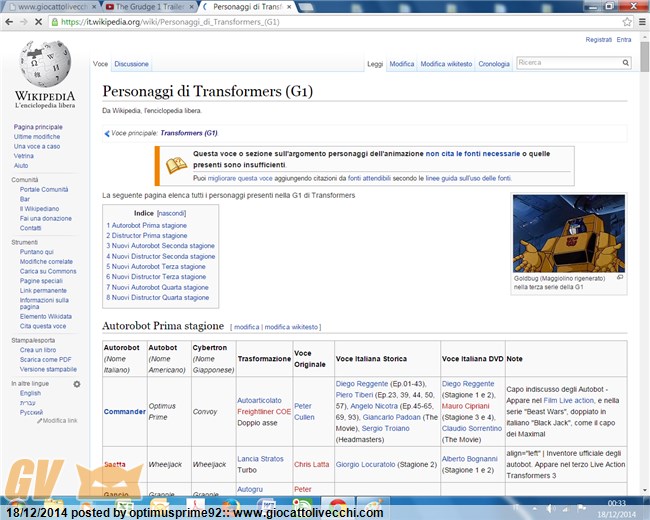
Task: Click green padlock in address bar
Action: coord(55,22)
